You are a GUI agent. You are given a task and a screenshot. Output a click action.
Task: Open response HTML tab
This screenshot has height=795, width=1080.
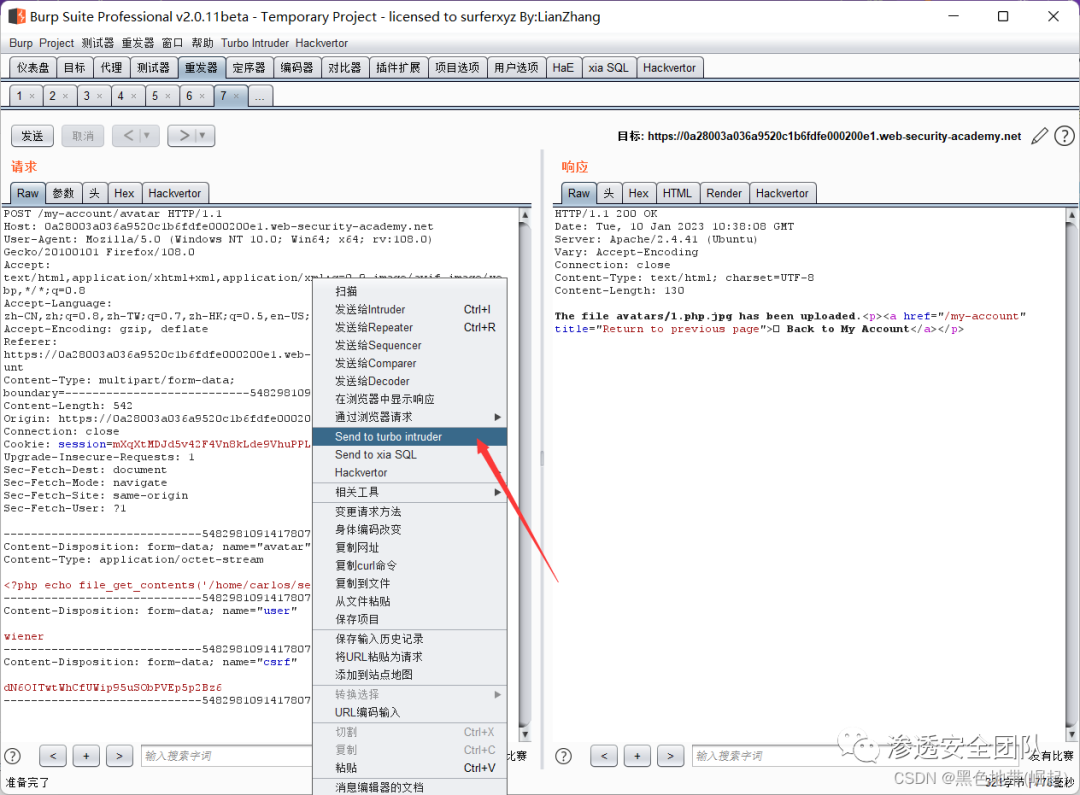[677, 194]
